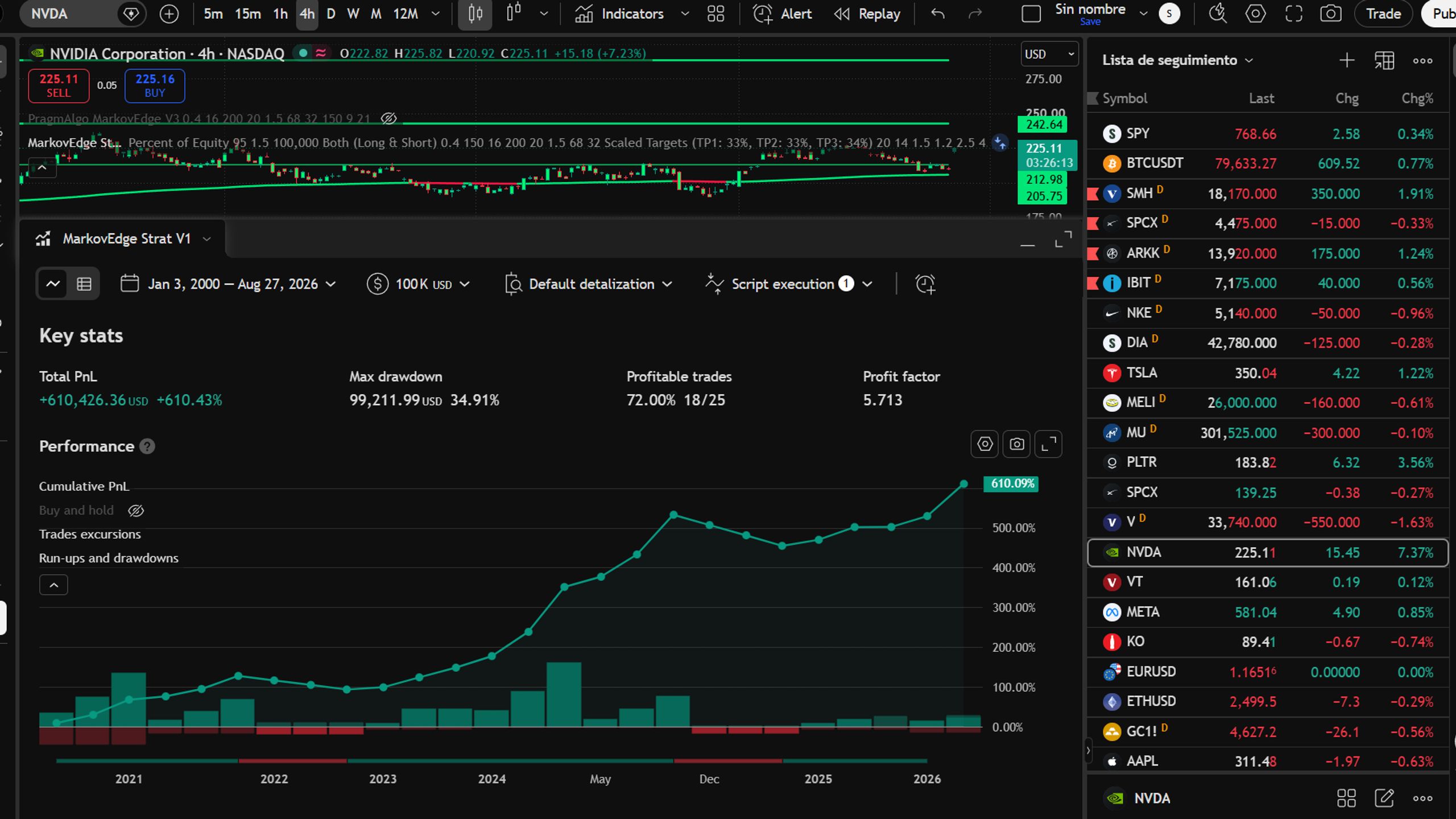Switch to the performance chart view
This screenshot has height=819, width=1456.
(53, 284)
